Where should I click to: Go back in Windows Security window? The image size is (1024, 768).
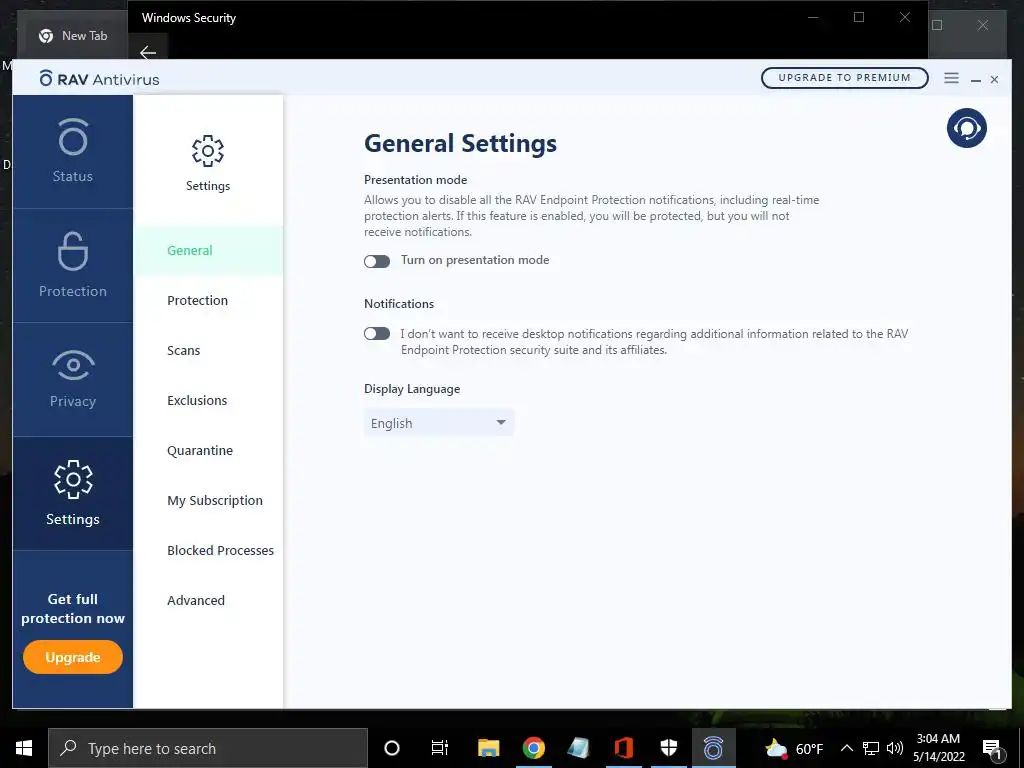(148, 52)
